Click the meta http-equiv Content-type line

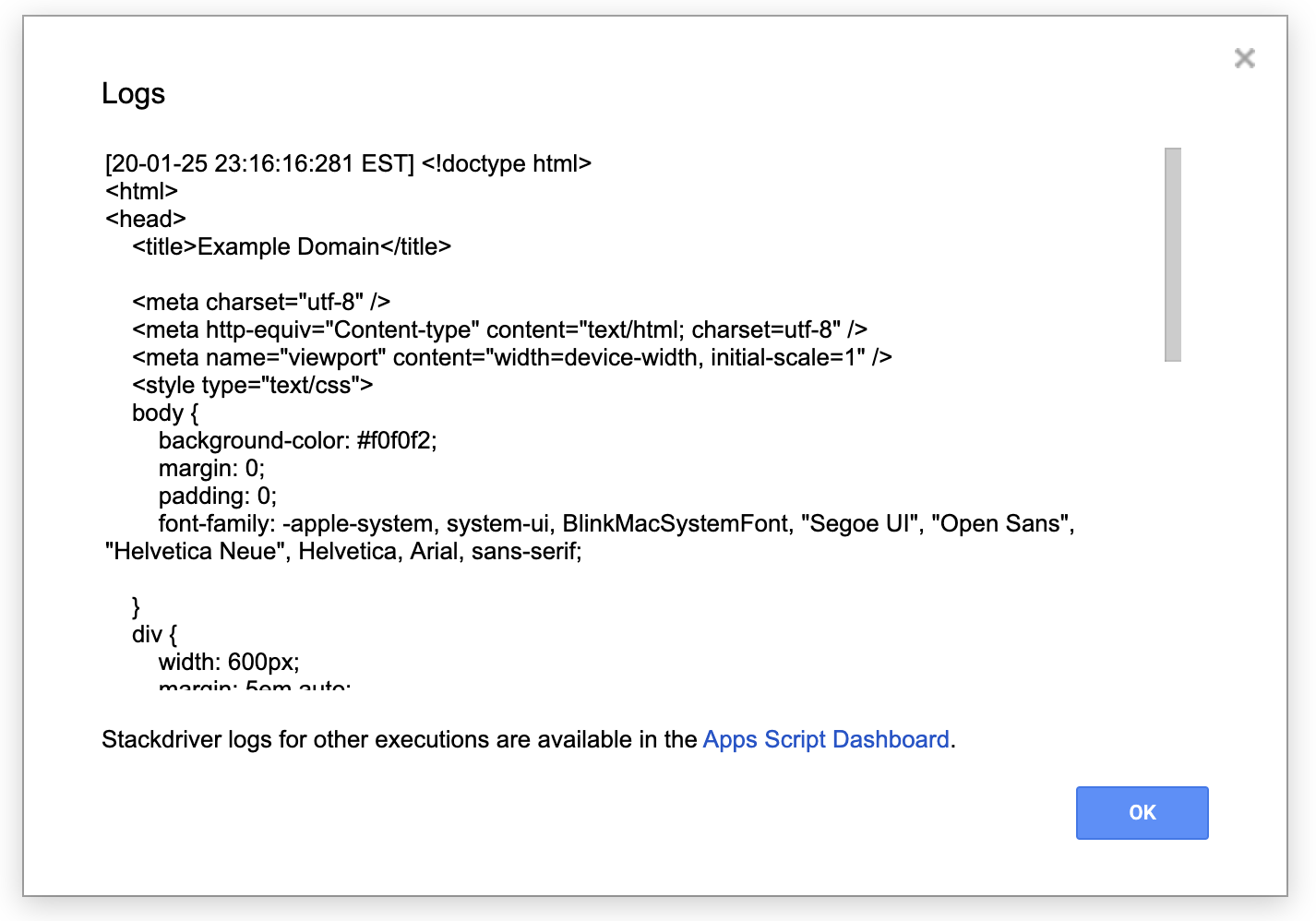[498, 329]
